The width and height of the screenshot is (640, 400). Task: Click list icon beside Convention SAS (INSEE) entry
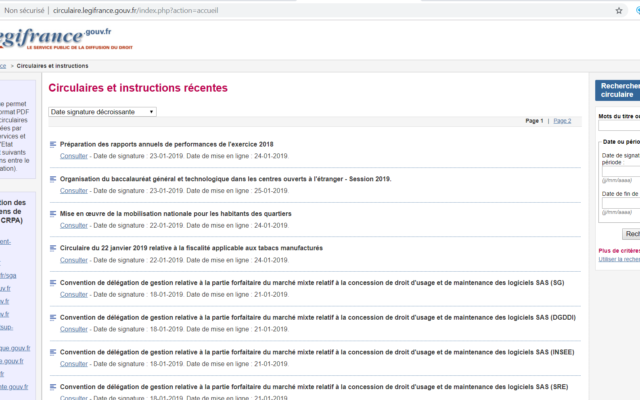(x=53, y=352)
